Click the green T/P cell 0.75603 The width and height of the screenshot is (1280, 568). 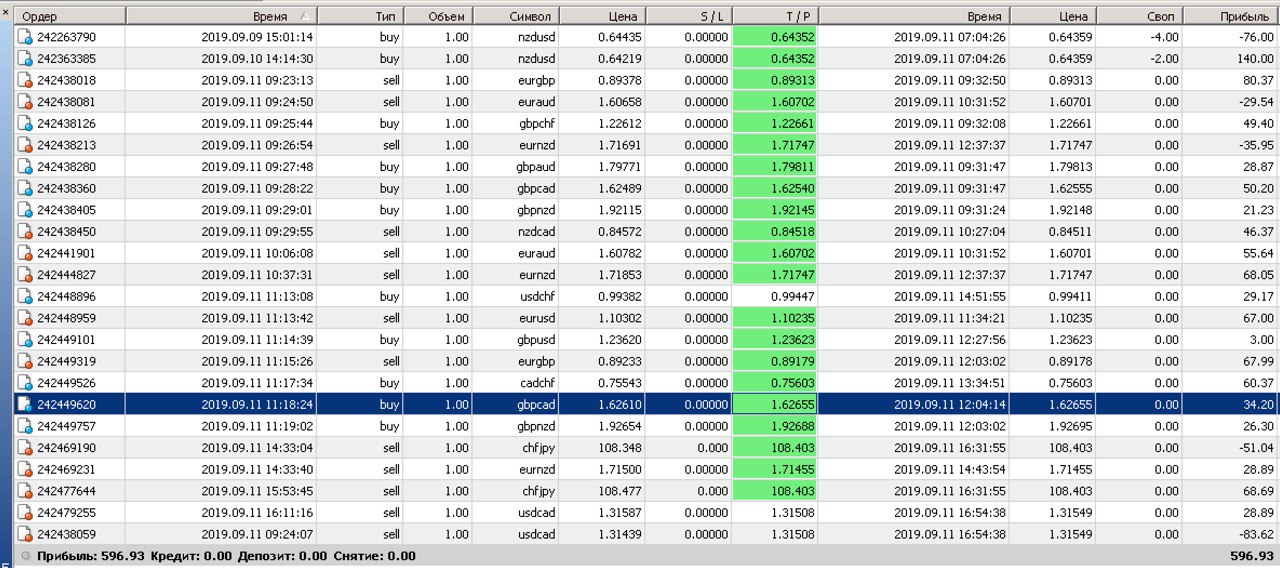point(775,383)
